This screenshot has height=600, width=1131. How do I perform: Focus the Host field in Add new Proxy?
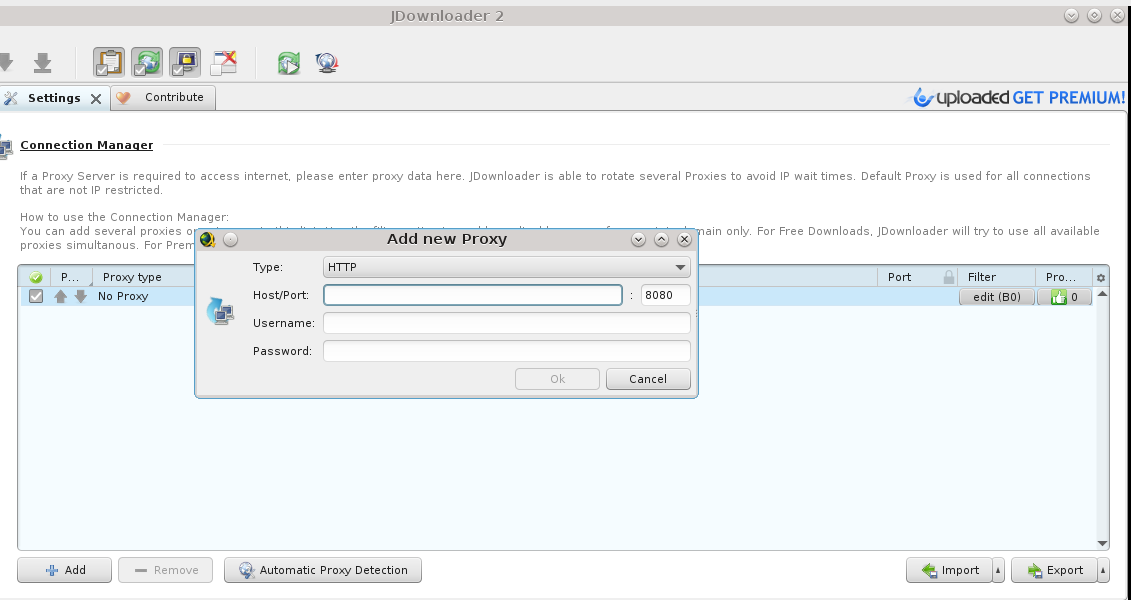pos(472,295)
